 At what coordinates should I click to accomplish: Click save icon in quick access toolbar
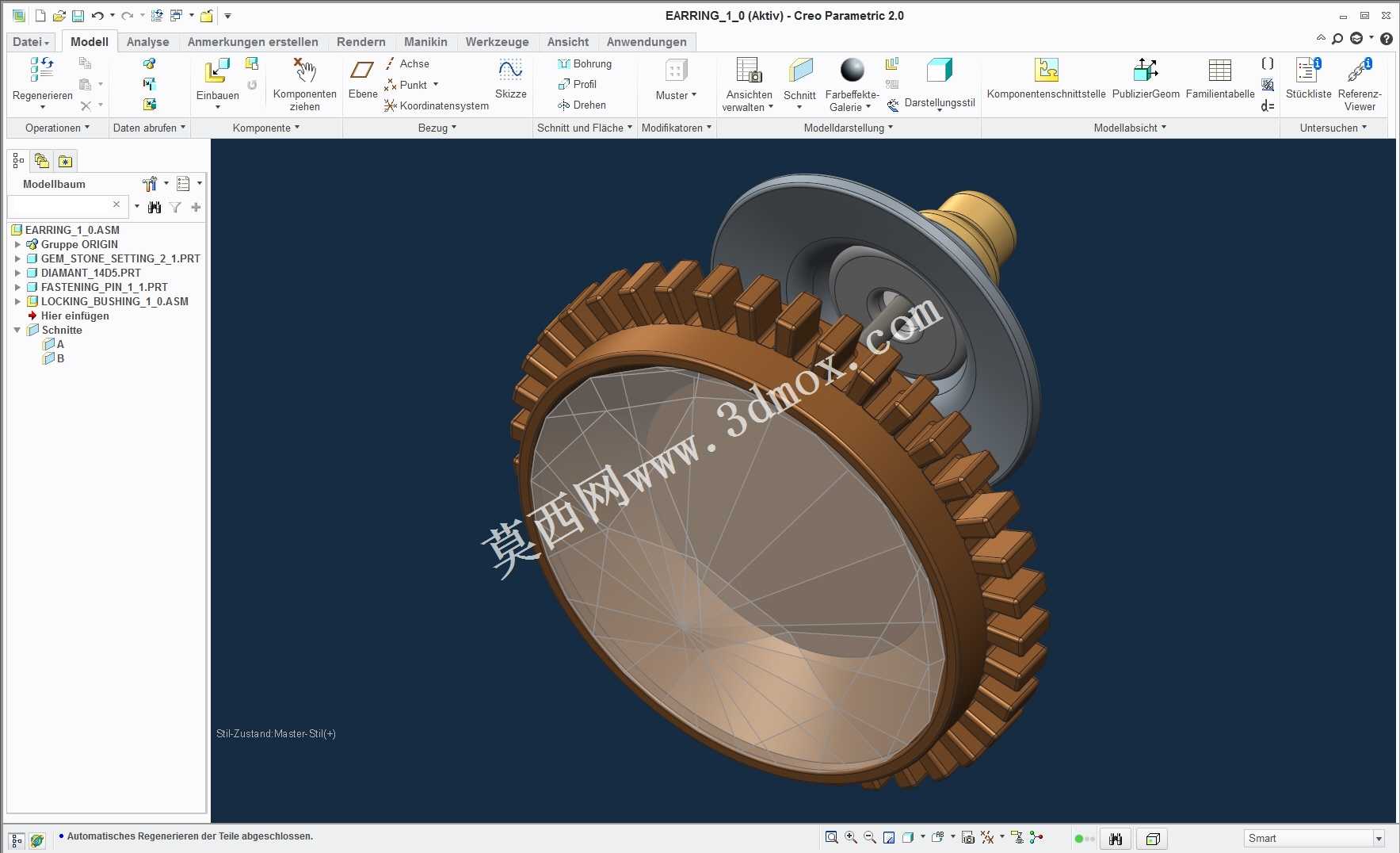78,16
